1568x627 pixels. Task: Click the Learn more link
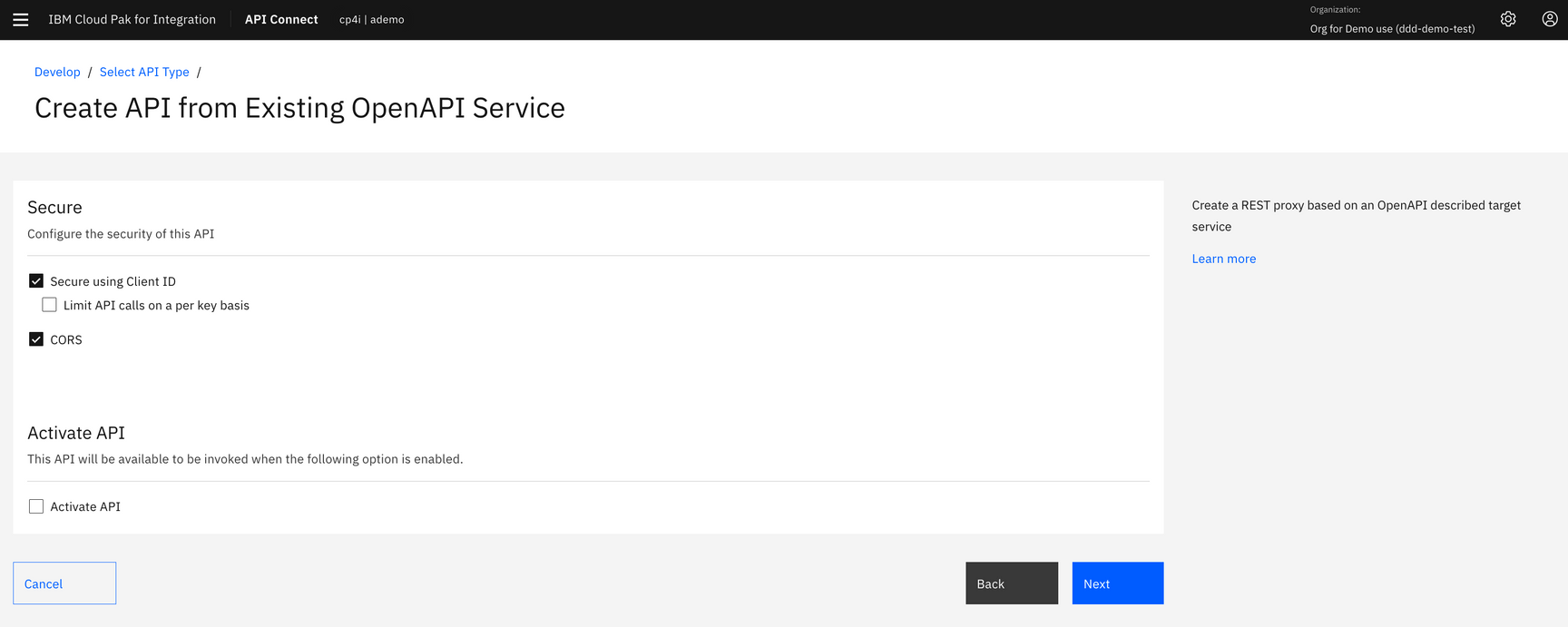(x=1223, y=259)
